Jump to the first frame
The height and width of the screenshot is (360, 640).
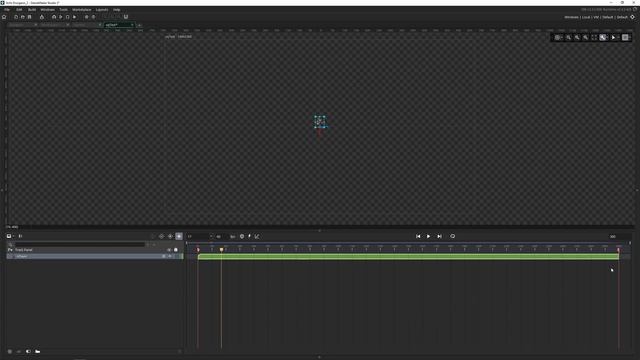[x=418, y=236]
